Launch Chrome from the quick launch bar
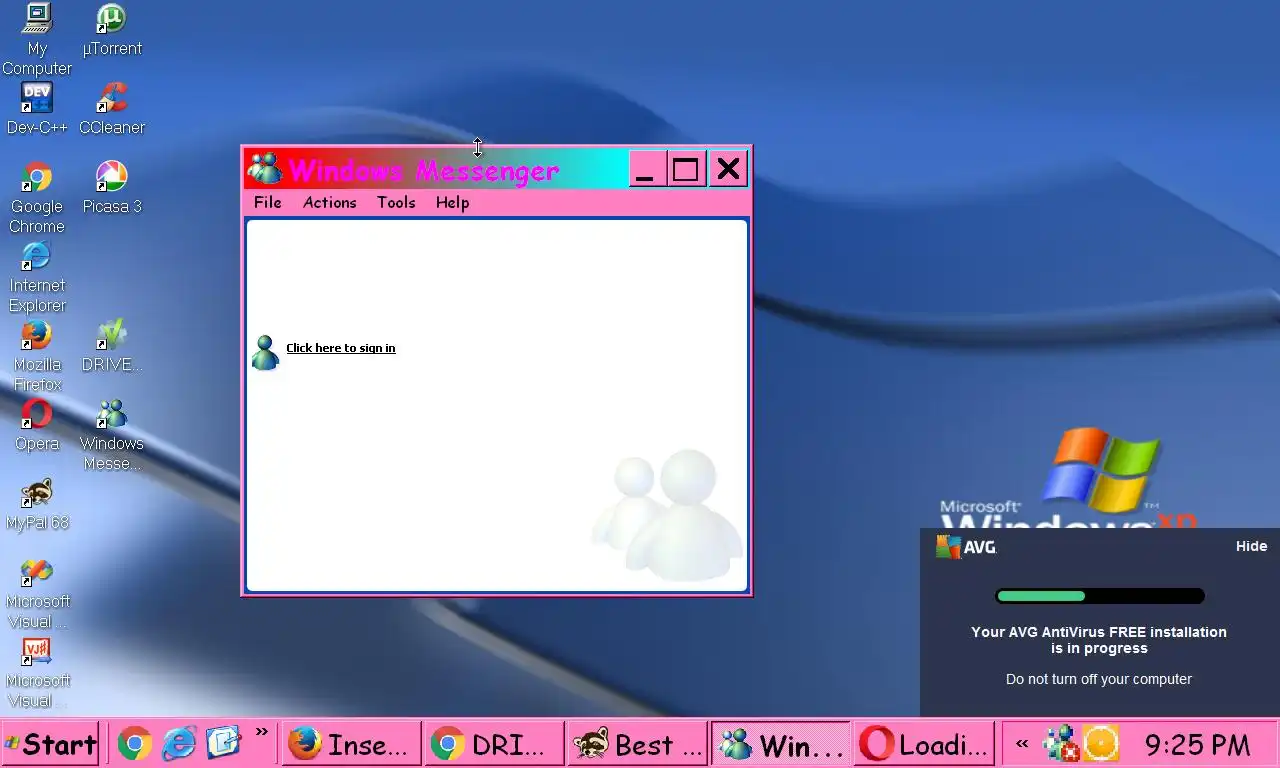This screenshot has height=768, width=1280. point(135,744)
